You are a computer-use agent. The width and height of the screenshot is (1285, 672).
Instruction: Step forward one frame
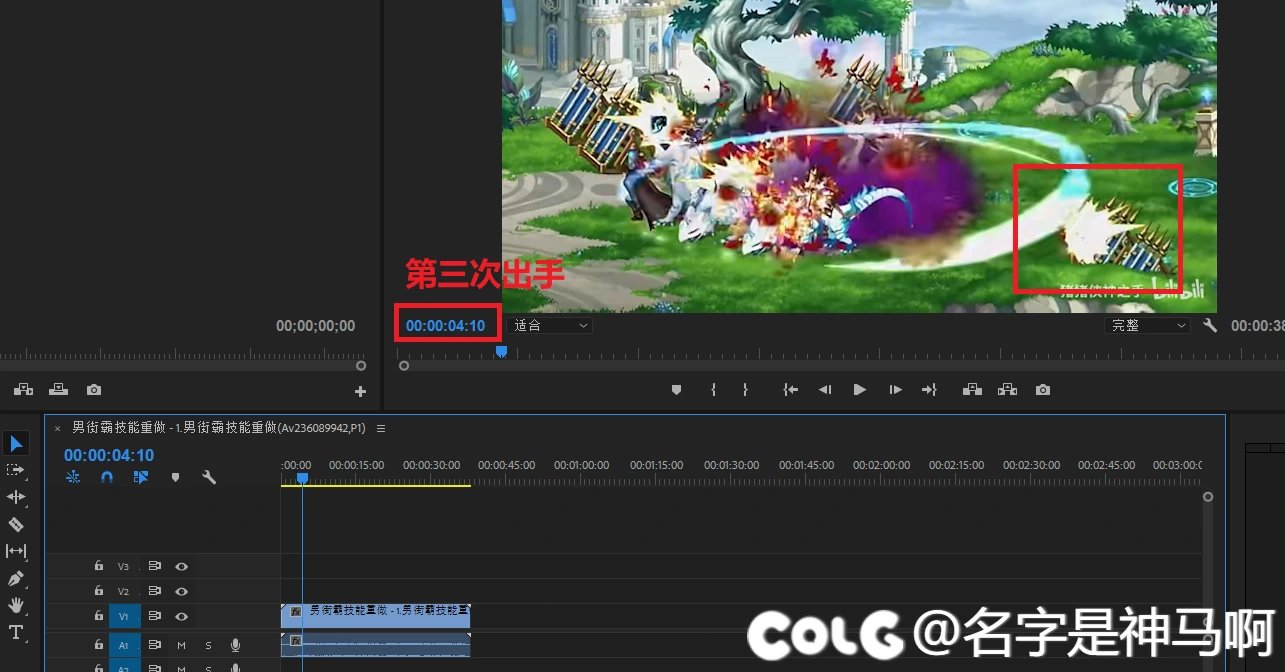pos(895,390)
